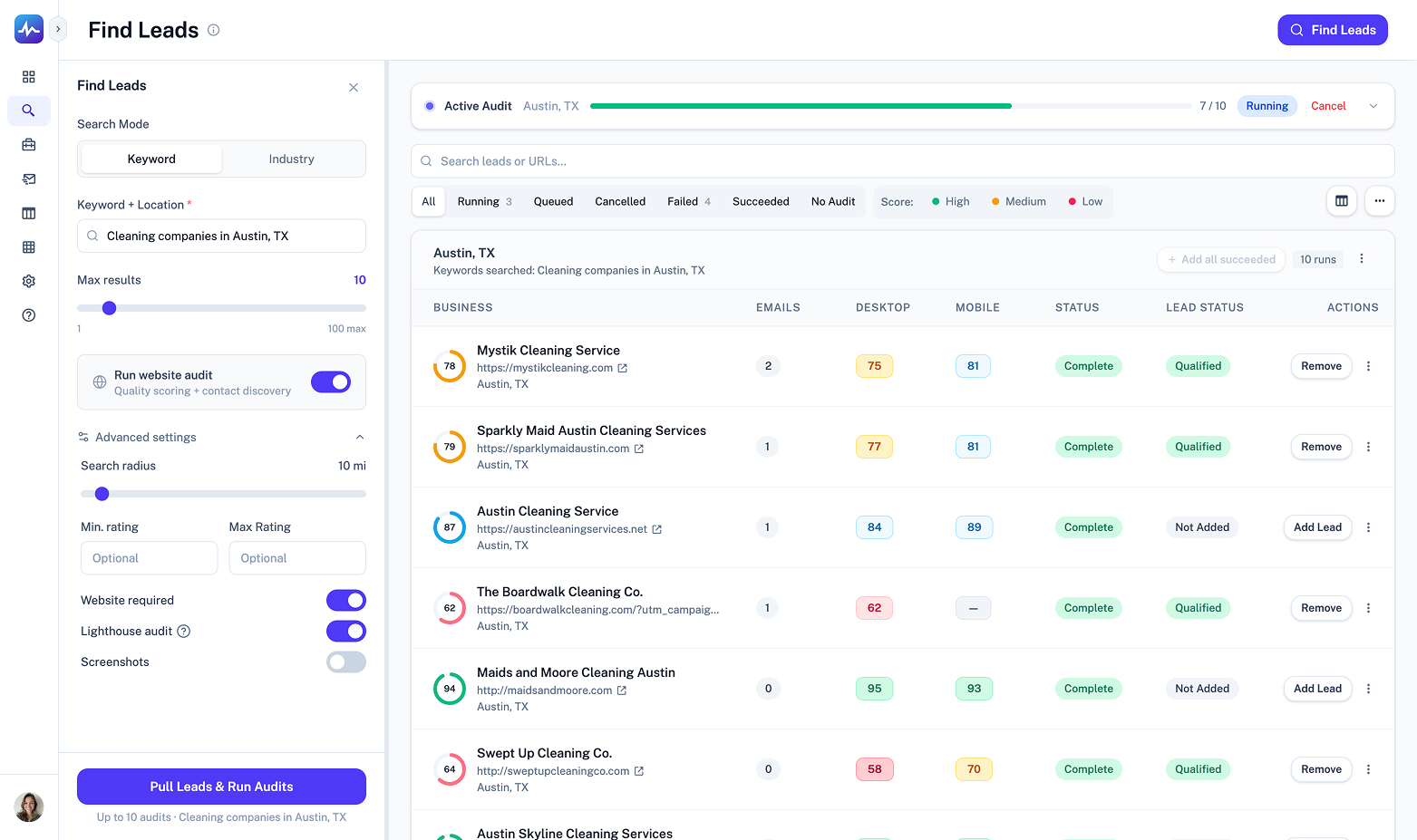Add Lead for Maids and Moore Cleaning Austin
1417x840 pixels.
[1317, 689]
